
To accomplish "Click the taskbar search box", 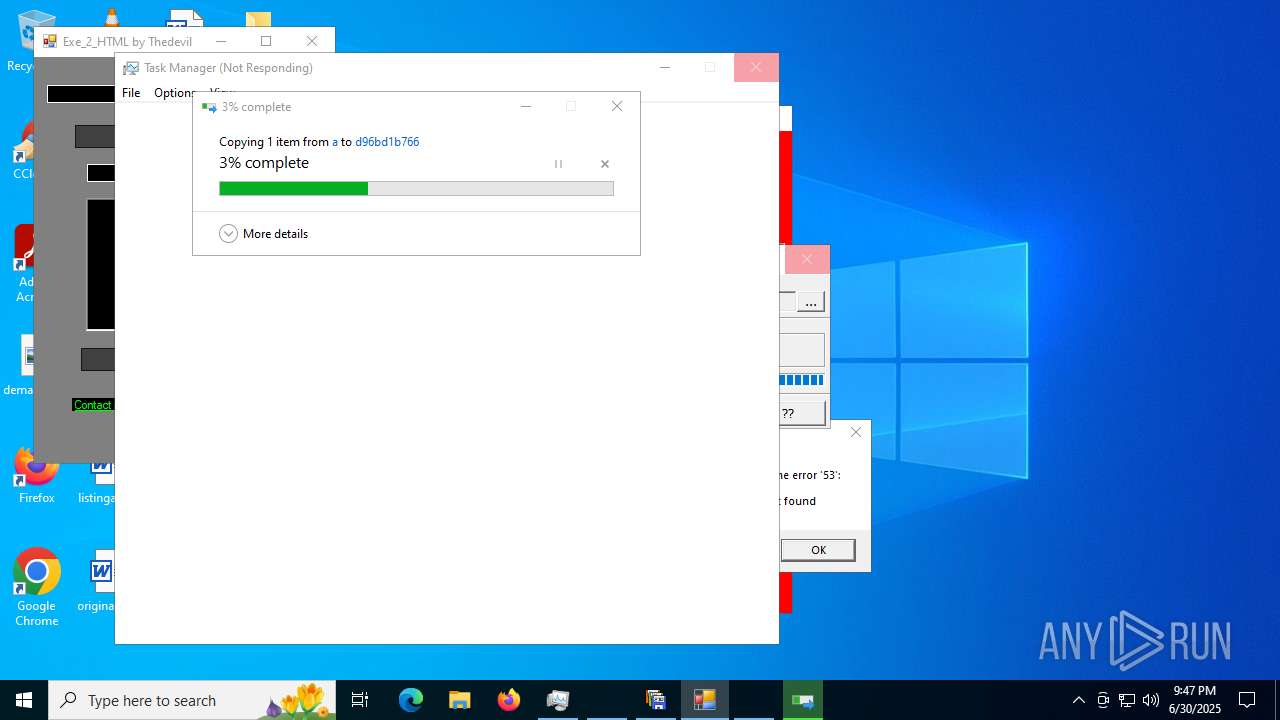I will pyautogui.click(x=192, y=700).
